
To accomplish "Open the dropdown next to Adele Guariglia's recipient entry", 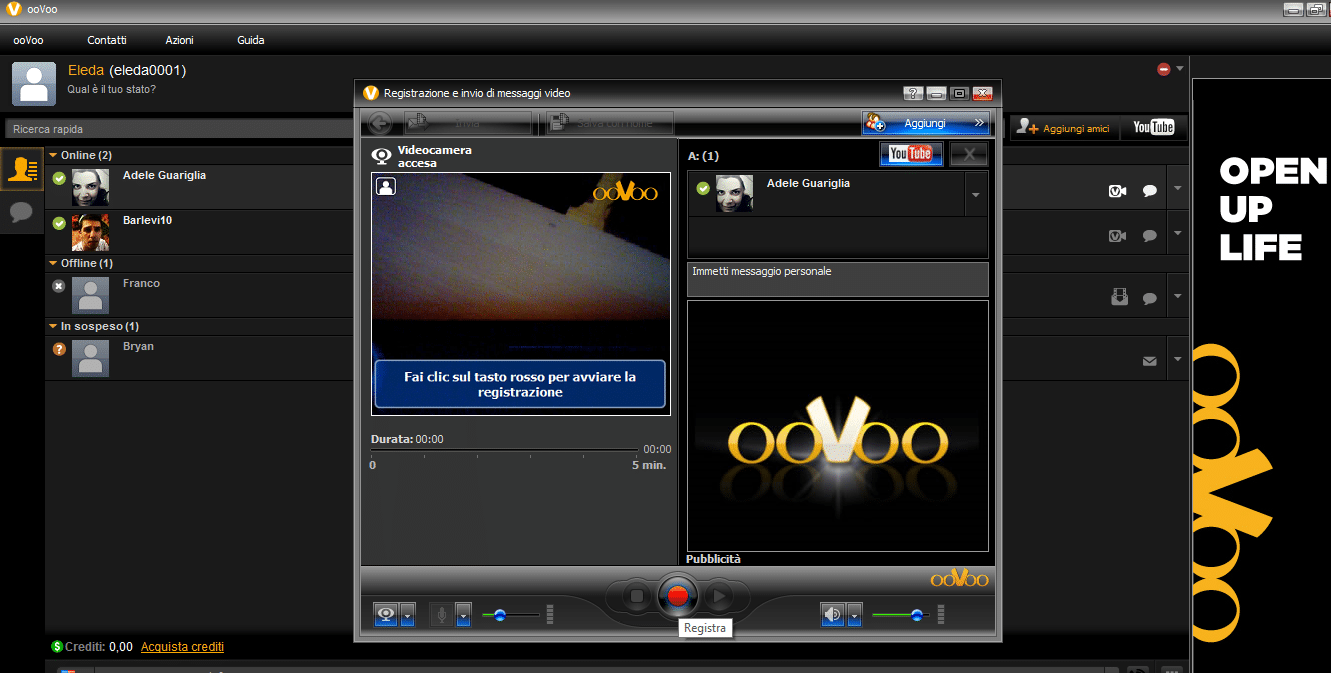I will click(975, 193).
